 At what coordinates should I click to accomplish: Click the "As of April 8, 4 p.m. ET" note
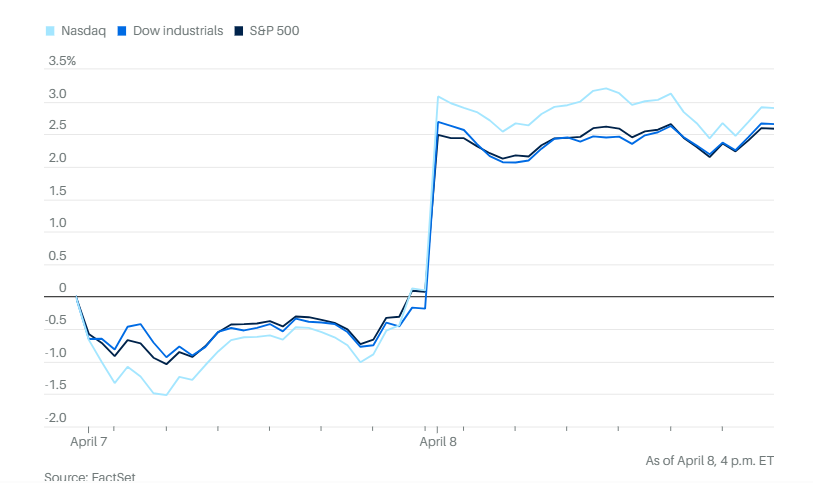710,460
